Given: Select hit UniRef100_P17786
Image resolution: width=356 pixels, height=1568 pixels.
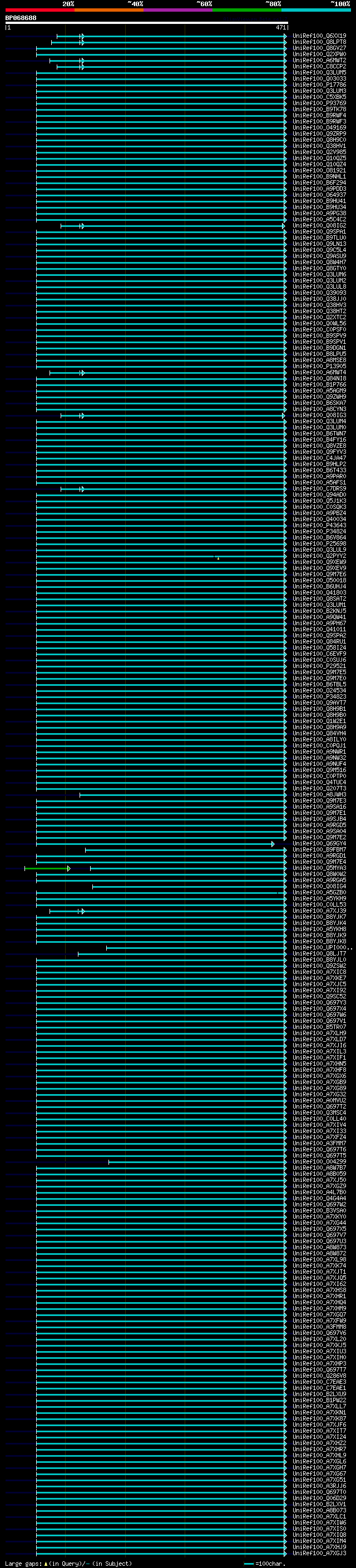Looking at the screenshot, I should [319, 85].
